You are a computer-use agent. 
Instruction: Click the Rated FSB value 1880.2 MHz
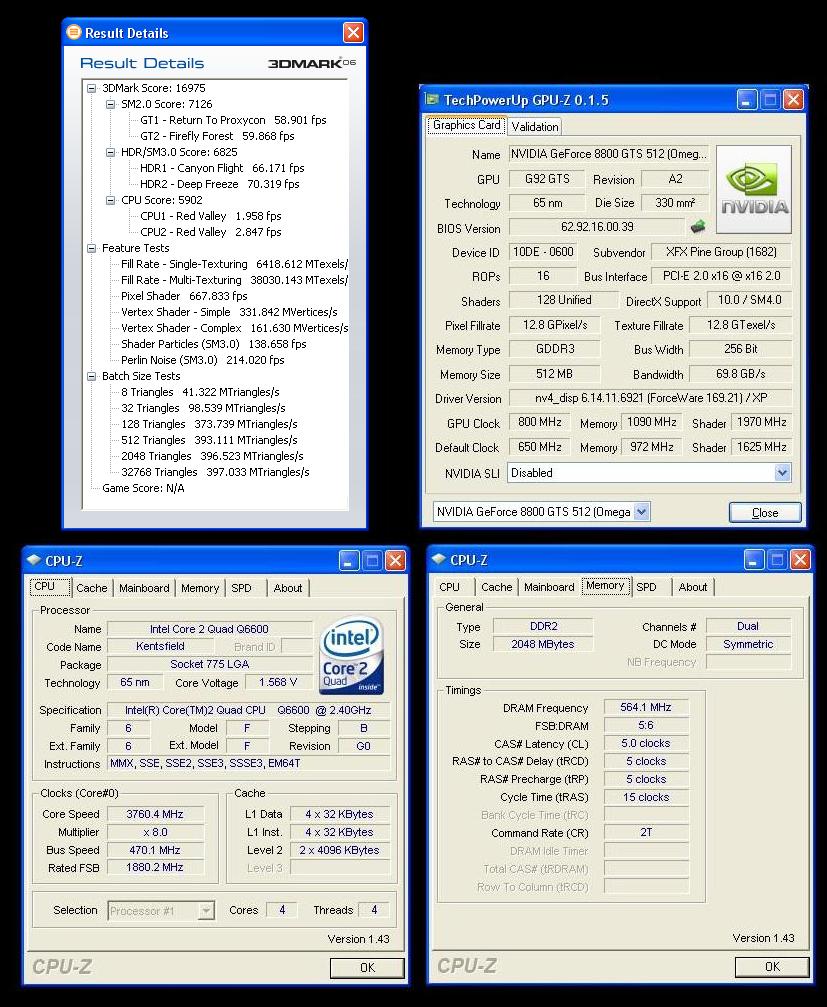tap(155, 867)
